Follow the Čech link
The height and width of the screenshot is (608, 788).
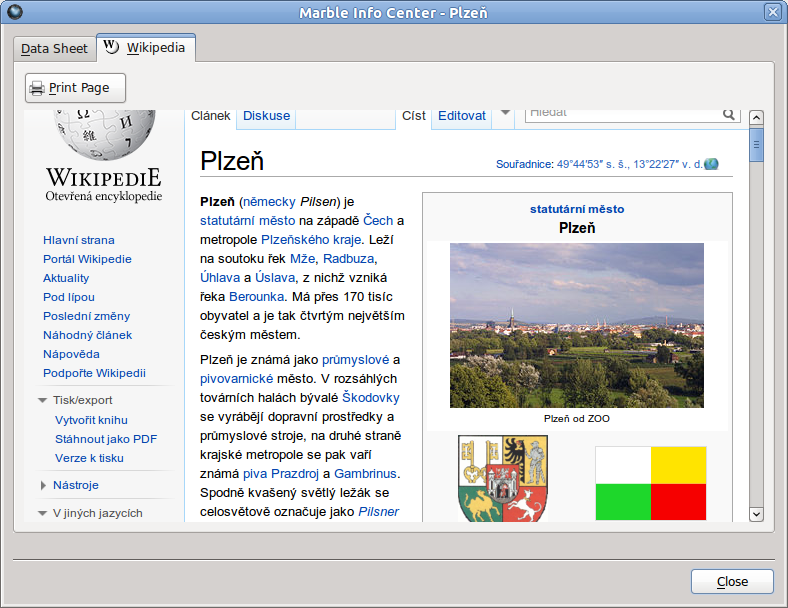(378, 221)
